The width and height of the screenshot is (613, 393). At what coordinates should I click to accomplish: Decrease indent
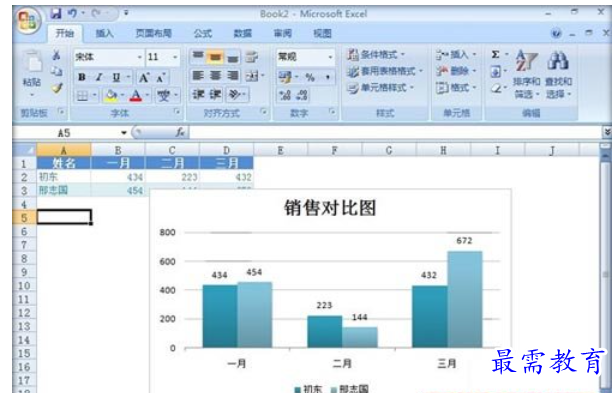[198, 94]
